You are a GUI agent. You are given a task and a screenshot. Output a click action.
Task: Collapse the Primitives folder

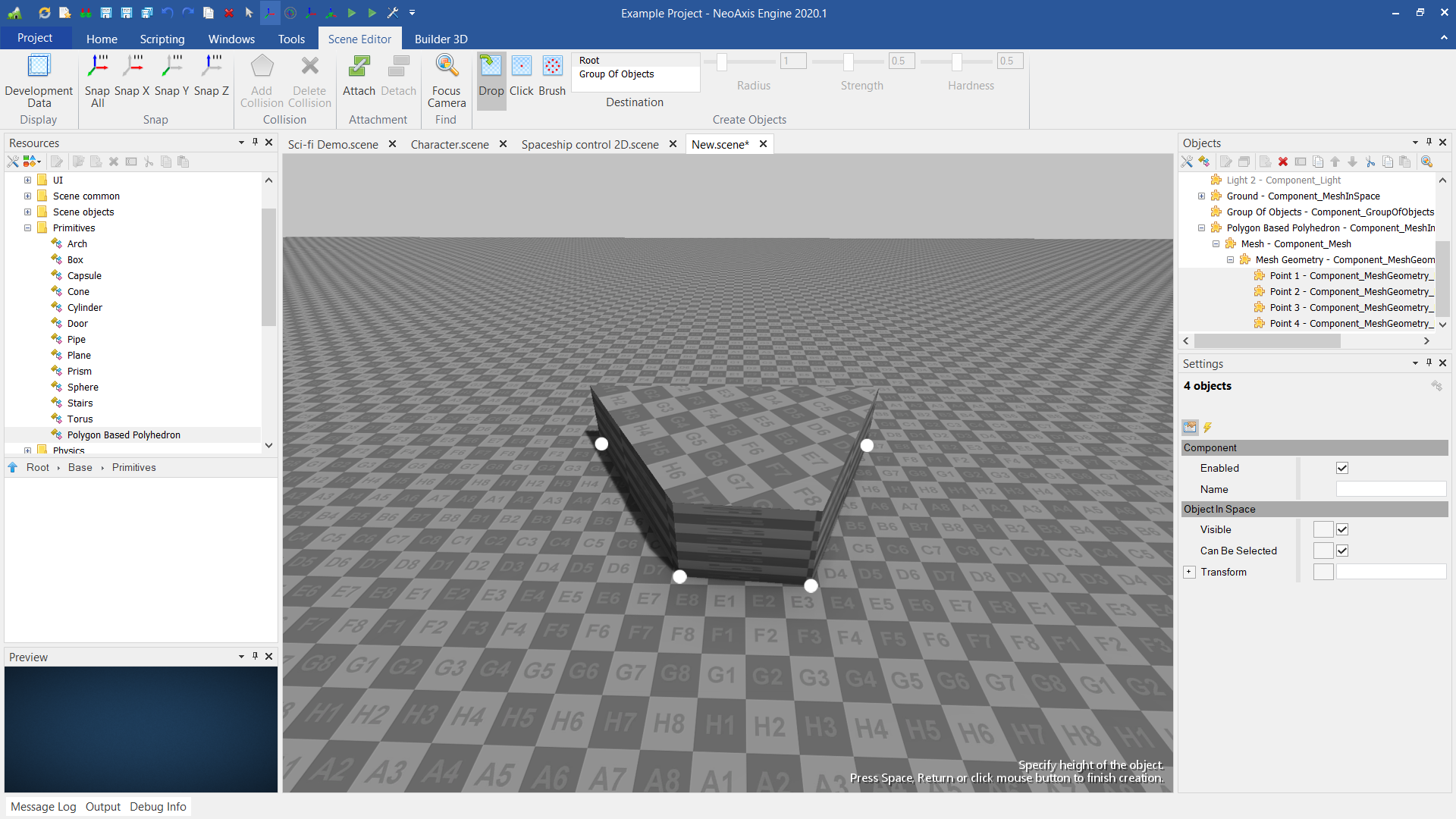(27, 227)
